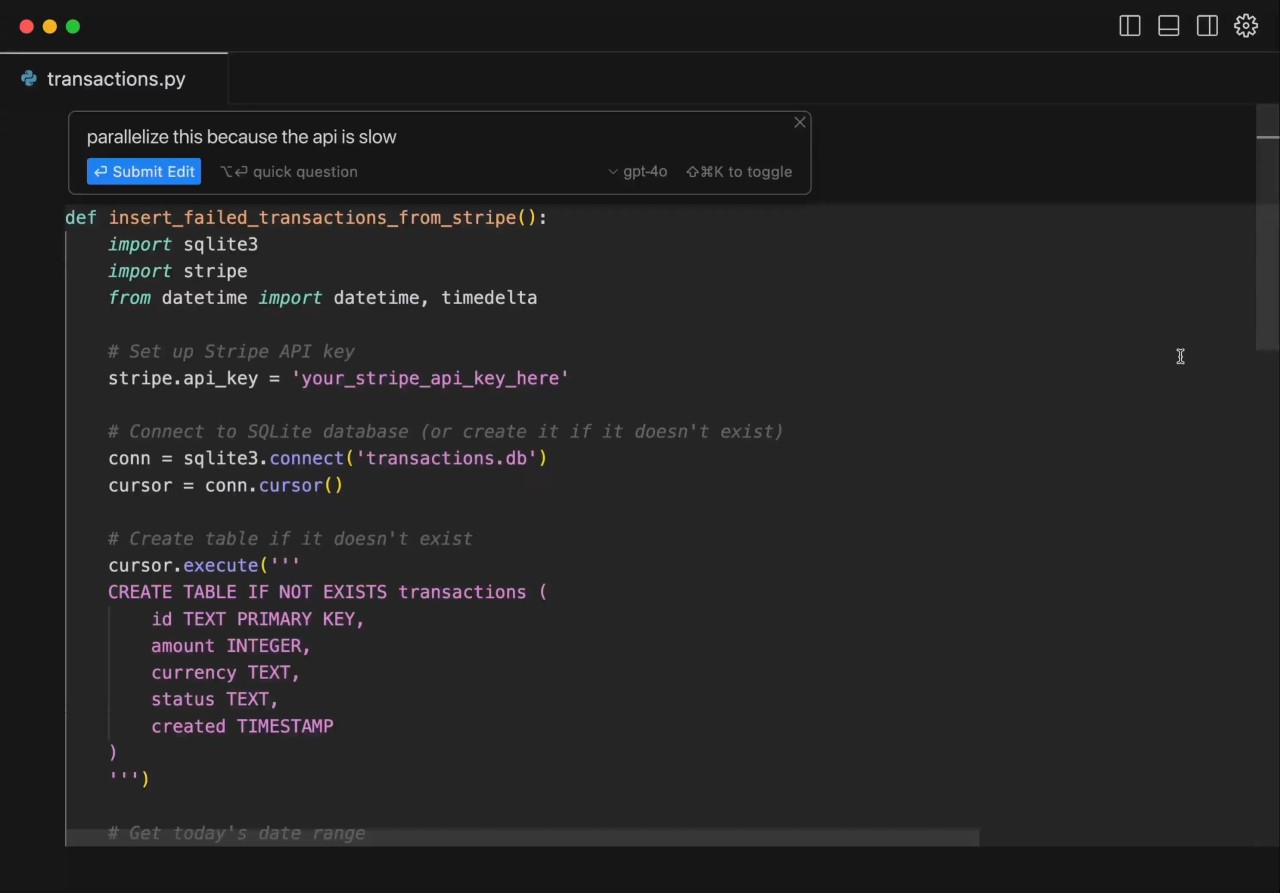Click the quick question link
This screenshot has height=893, width=1280.
[x=304, y=171]
